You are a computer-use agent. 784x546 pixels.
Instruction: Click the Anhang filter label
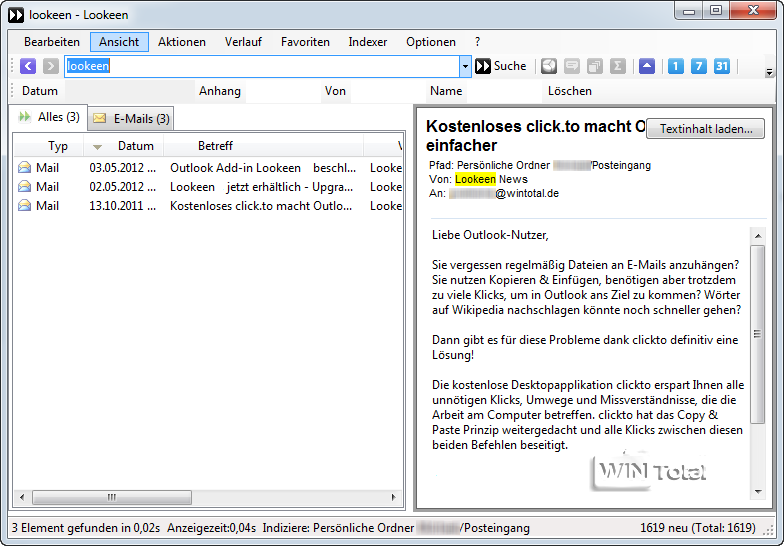coord(220,91)
